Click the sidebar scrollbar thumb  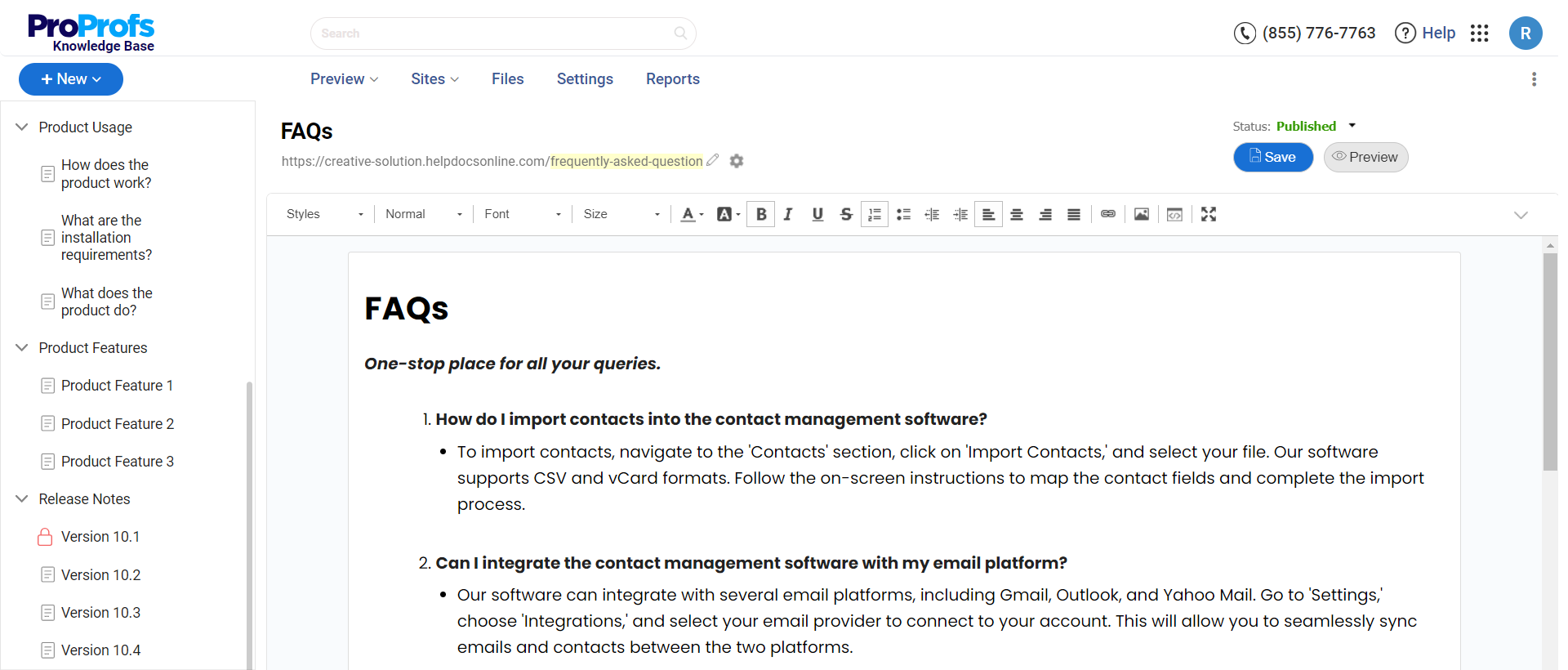tap(249, 525)
